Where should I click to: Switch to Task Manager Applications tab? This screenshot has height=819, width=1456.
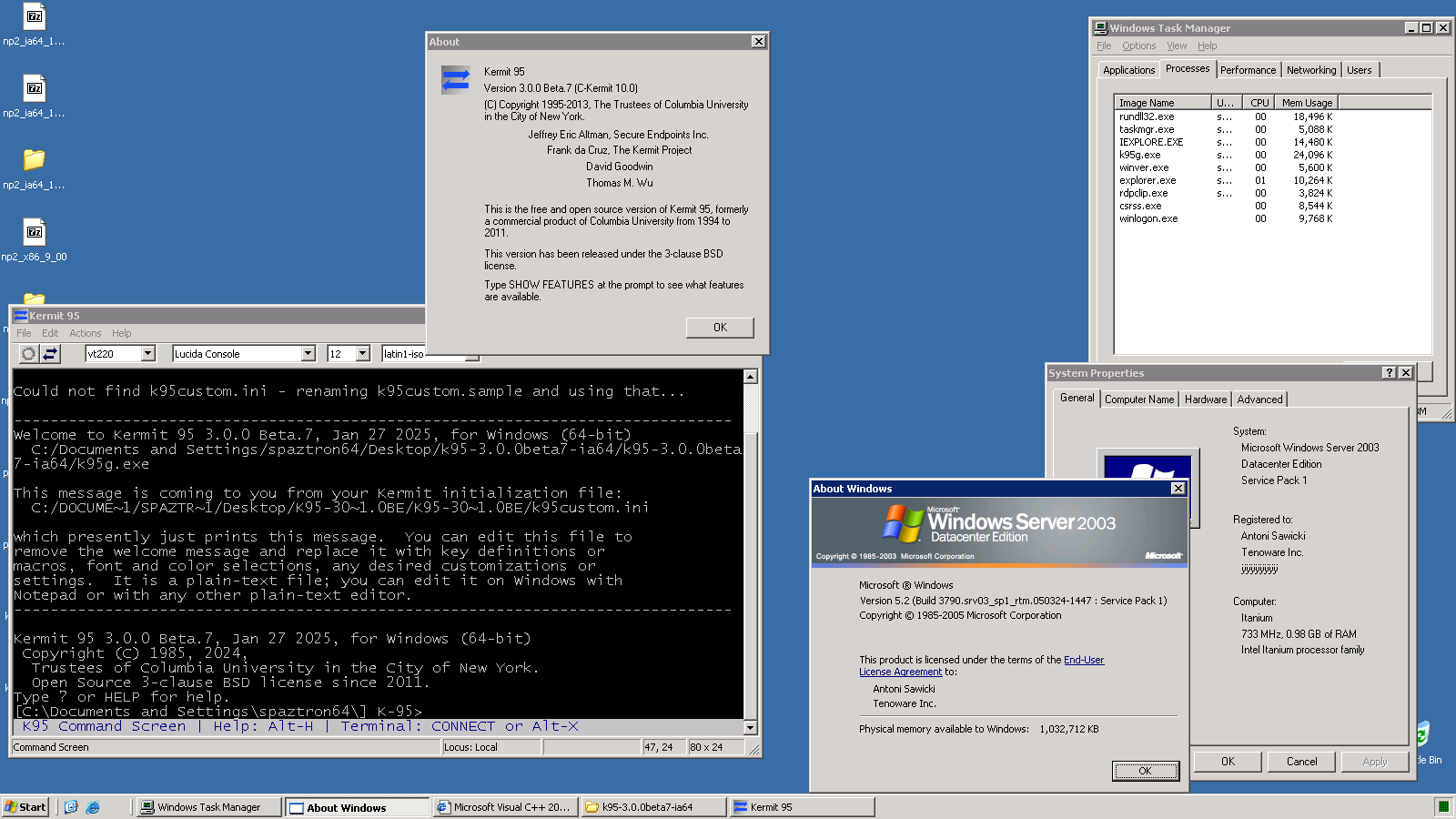[1128, 70]
